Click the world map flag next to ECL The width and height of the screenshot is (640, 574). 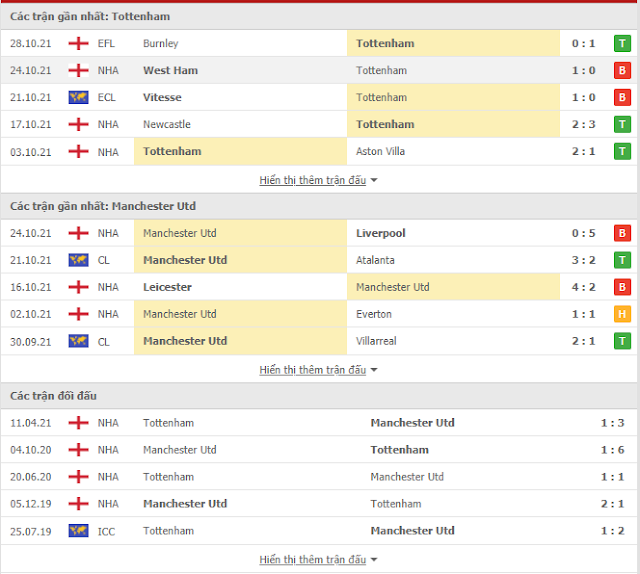(x=78, y=97)
